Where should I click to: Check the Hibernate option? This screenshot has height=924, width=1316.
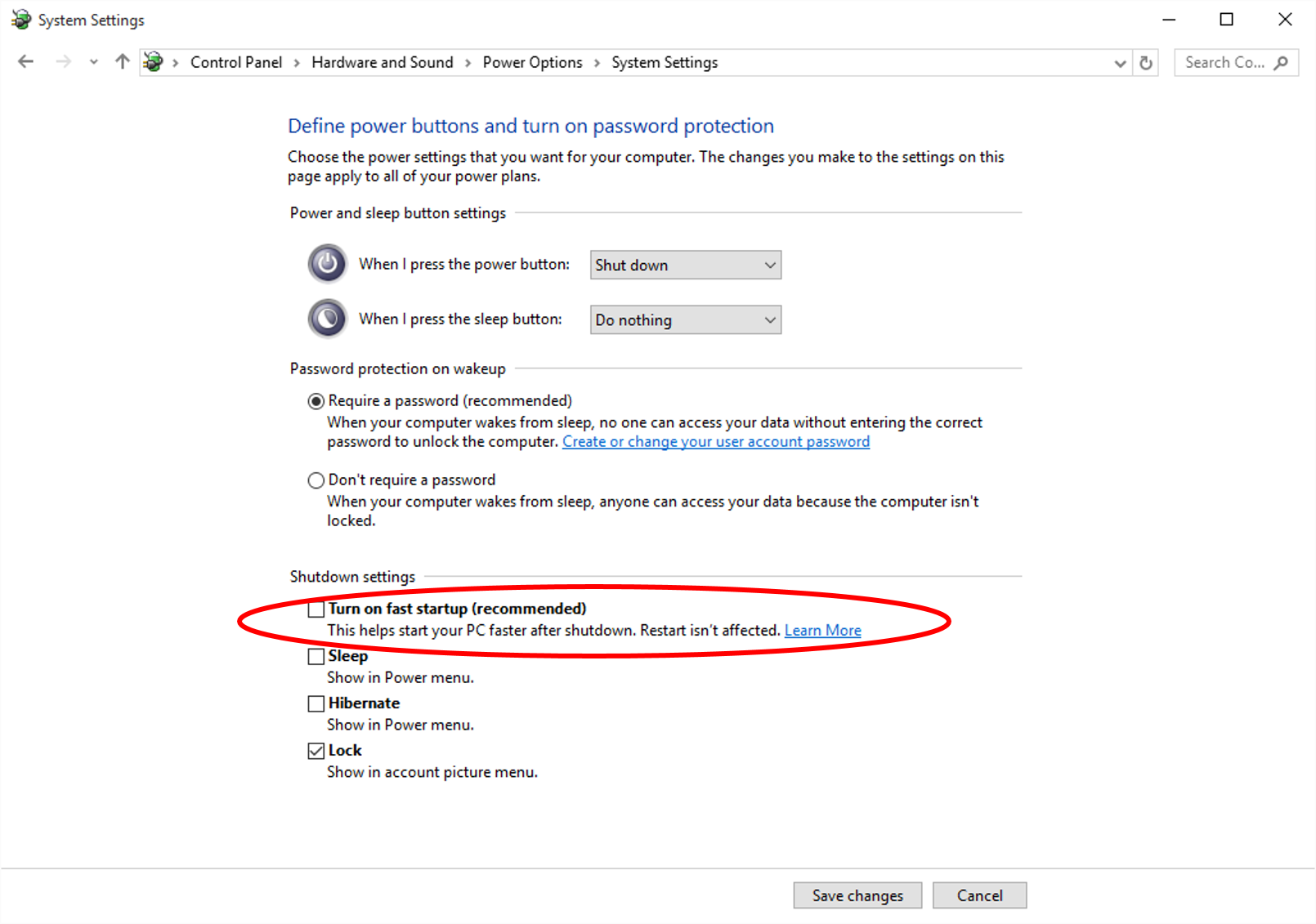point(316,703)
